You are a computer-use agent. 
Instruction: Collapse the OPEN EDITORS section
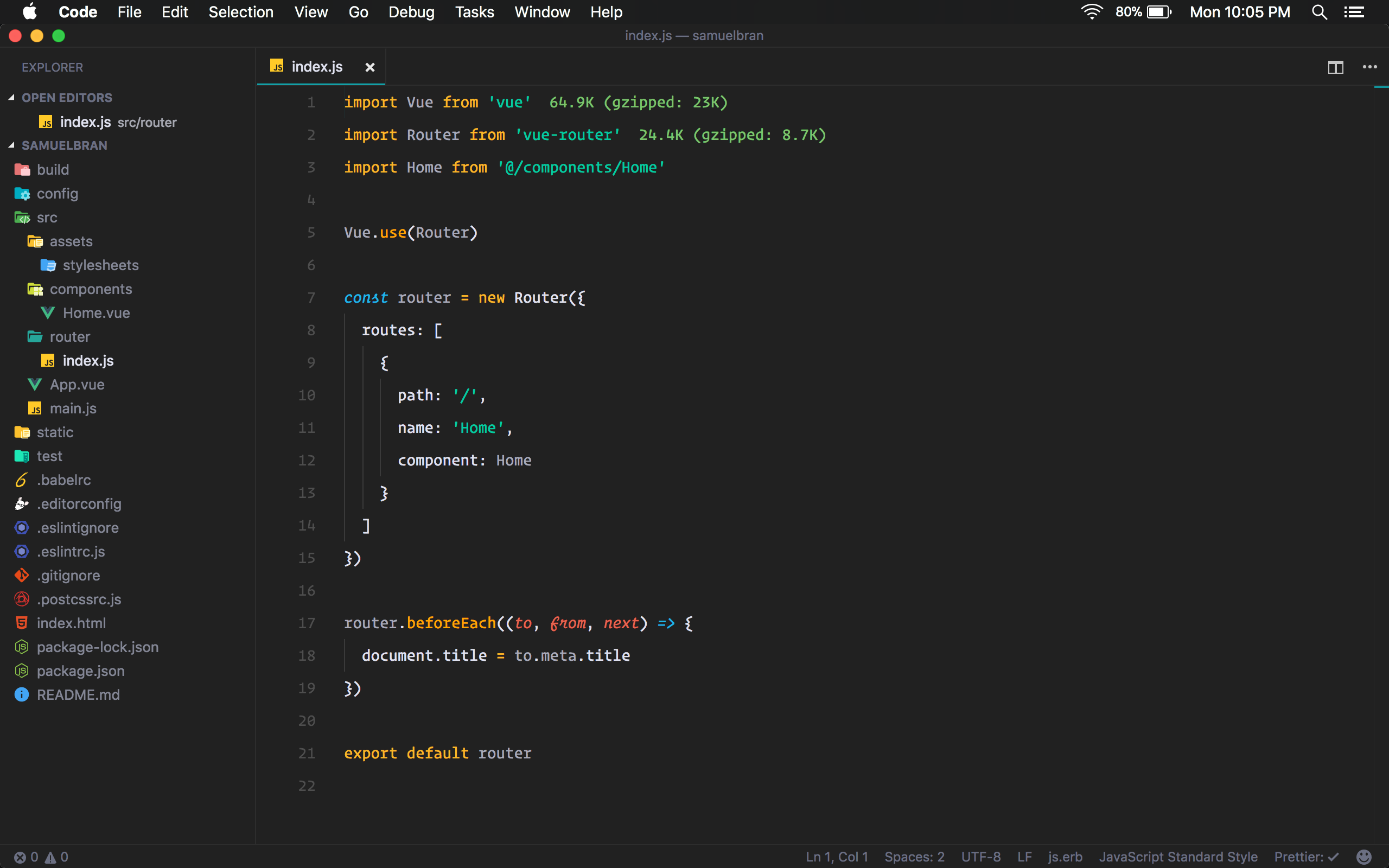[x=67, y=98]
